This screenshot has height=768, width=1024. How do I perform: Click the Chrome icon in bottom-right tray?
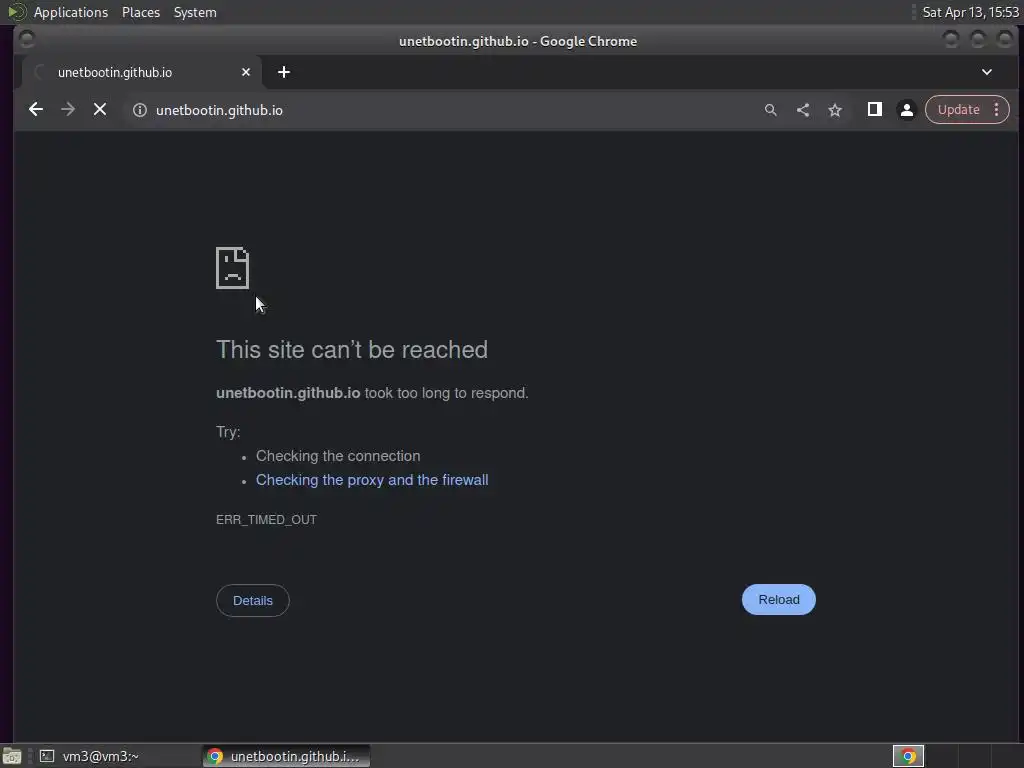coord(908,756)
